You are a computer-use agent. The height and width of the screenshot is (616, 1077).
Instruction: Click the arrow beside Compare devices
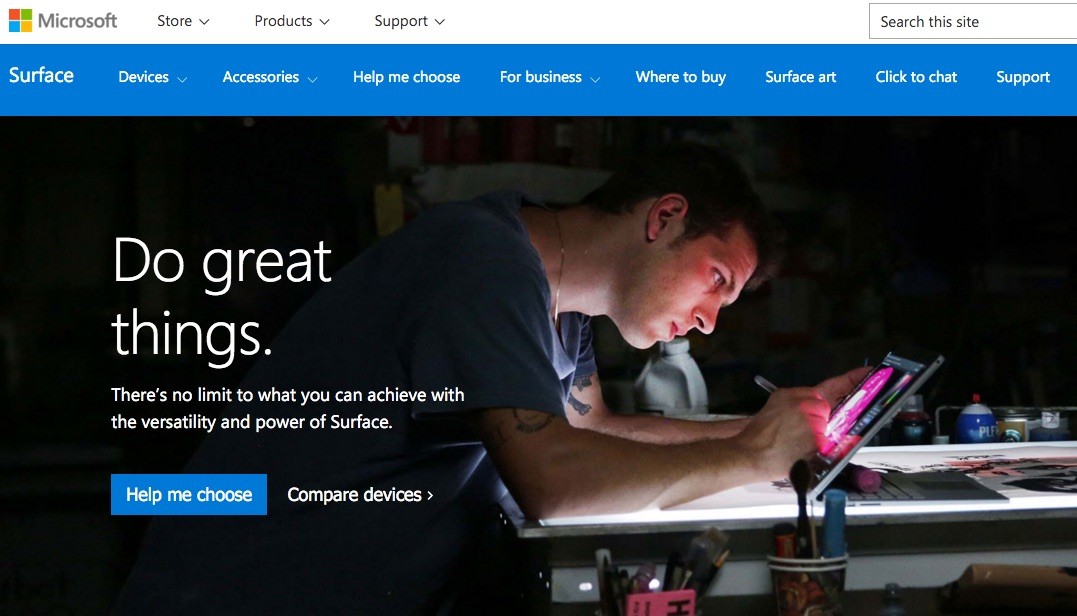pyautogui.click(x=430, y=495)
